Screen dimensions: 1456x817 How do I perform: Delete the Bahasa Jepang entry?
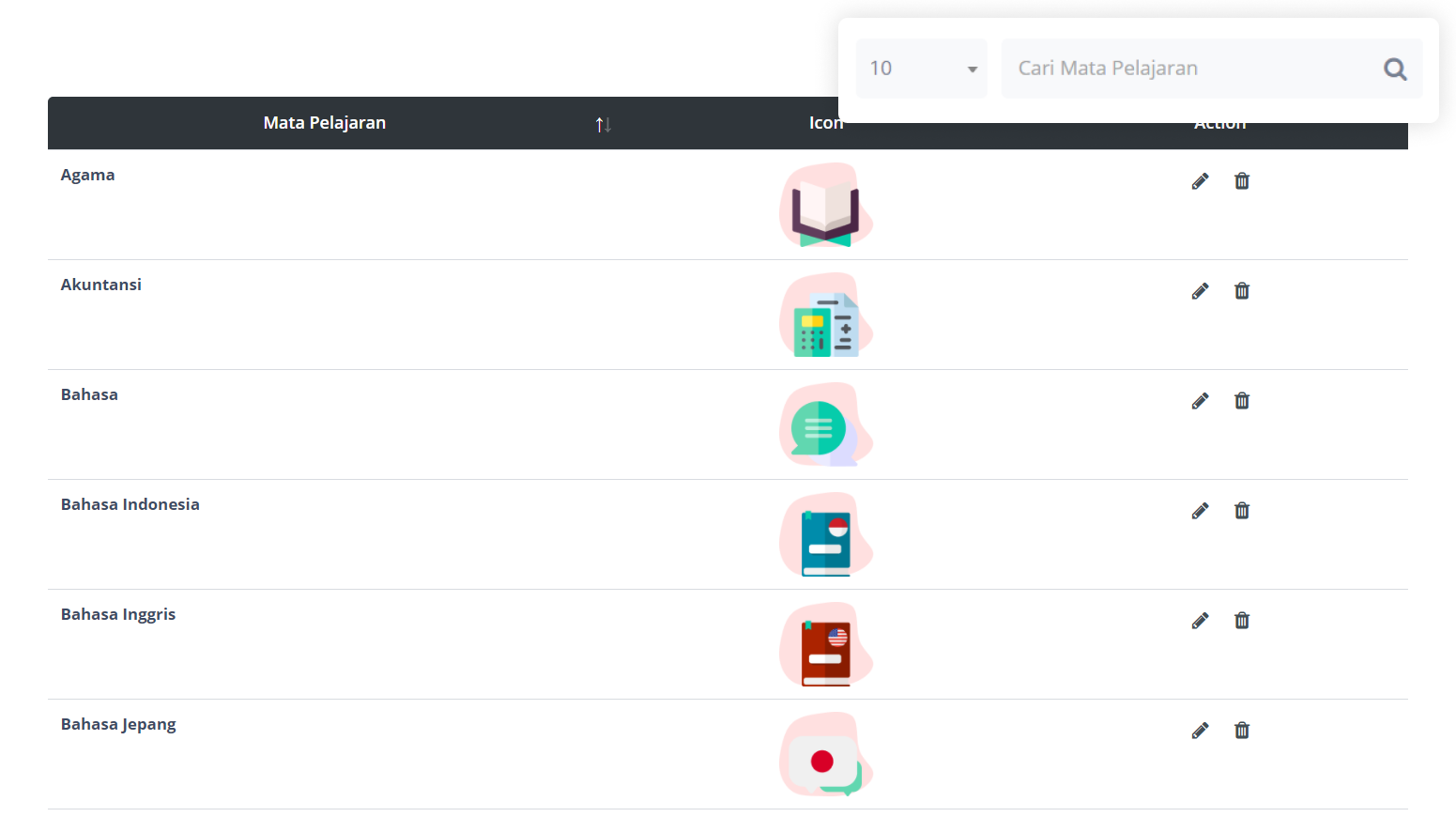(1241, 731)
